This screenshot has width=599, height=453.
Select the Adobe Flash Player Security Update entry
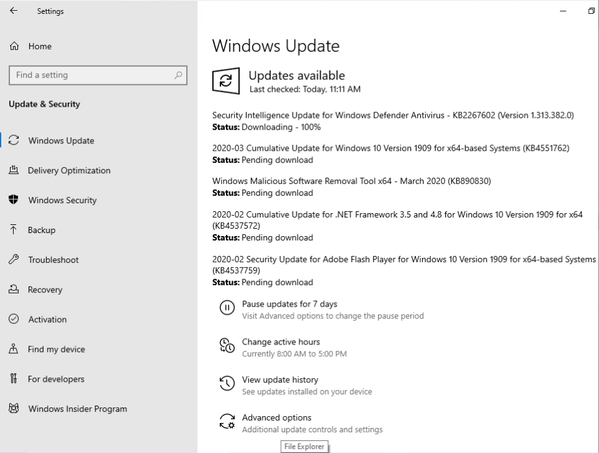pyautogui.click(x=404, y=264)
